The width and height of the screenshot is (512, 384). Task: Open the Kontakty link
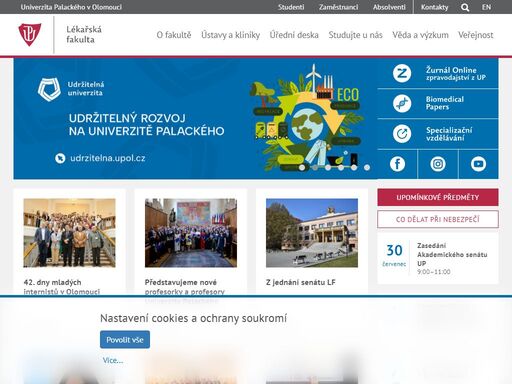pos(434,7)
